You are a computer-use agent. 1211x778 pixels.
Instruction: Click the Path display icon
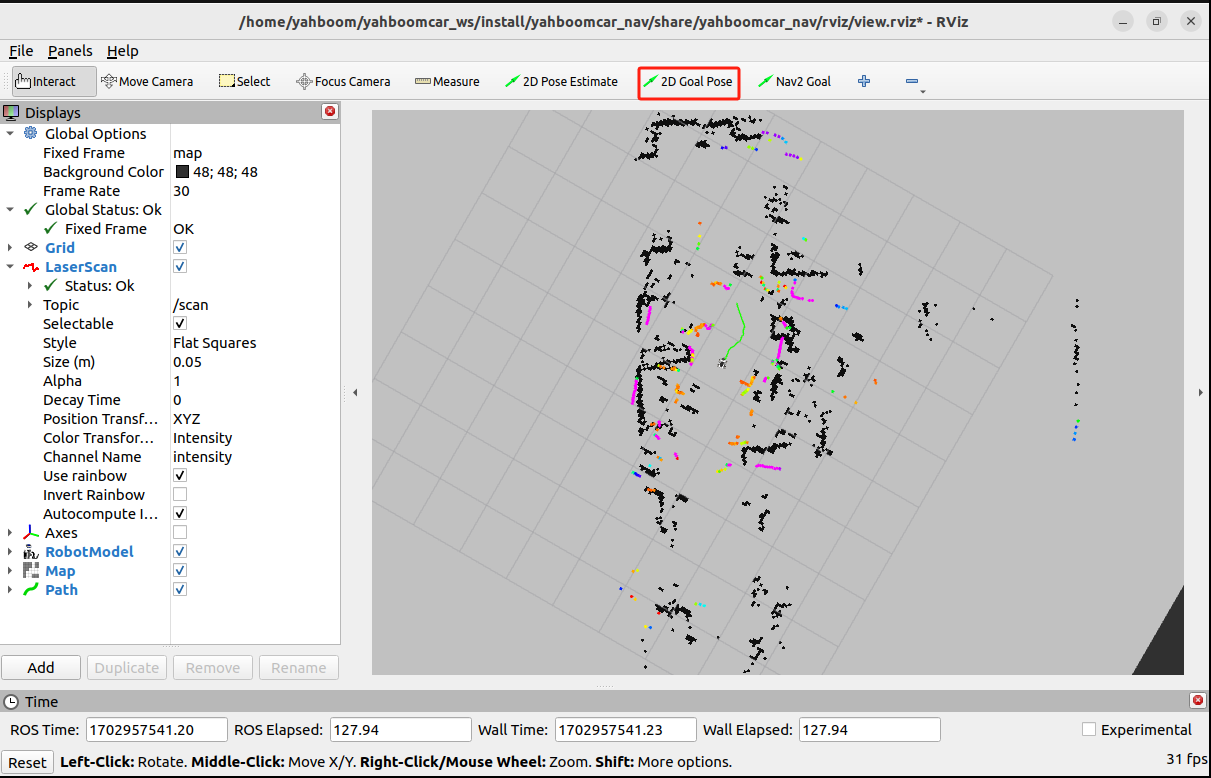pos(30,590)
